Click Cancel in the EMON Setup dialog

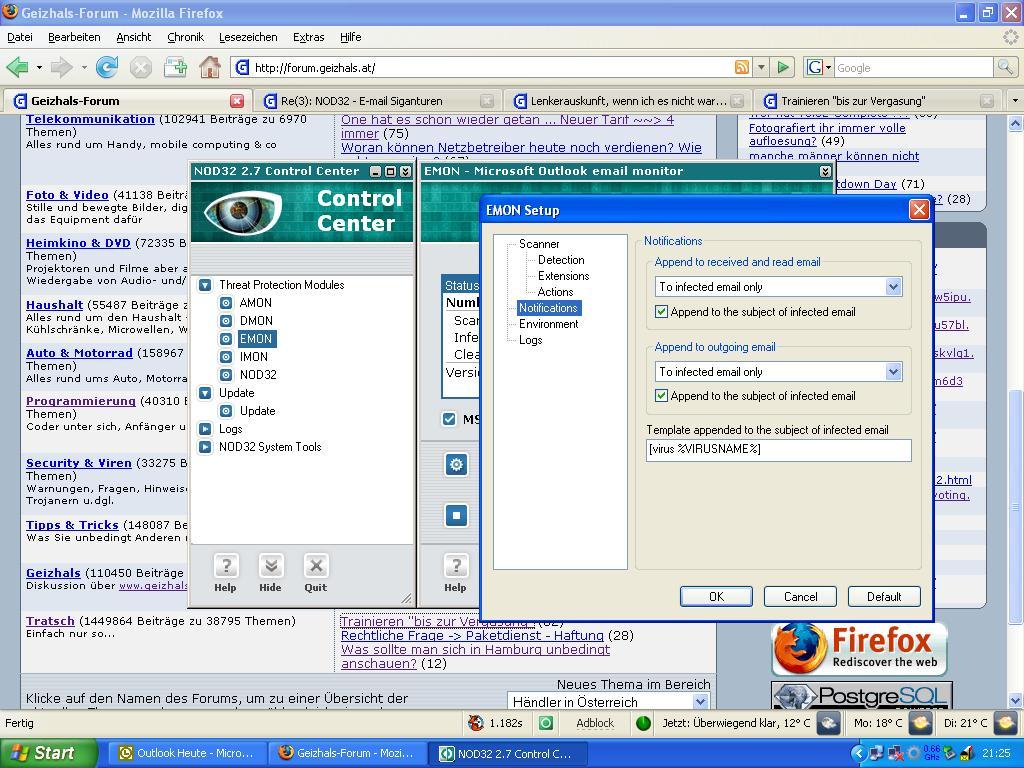801,596
